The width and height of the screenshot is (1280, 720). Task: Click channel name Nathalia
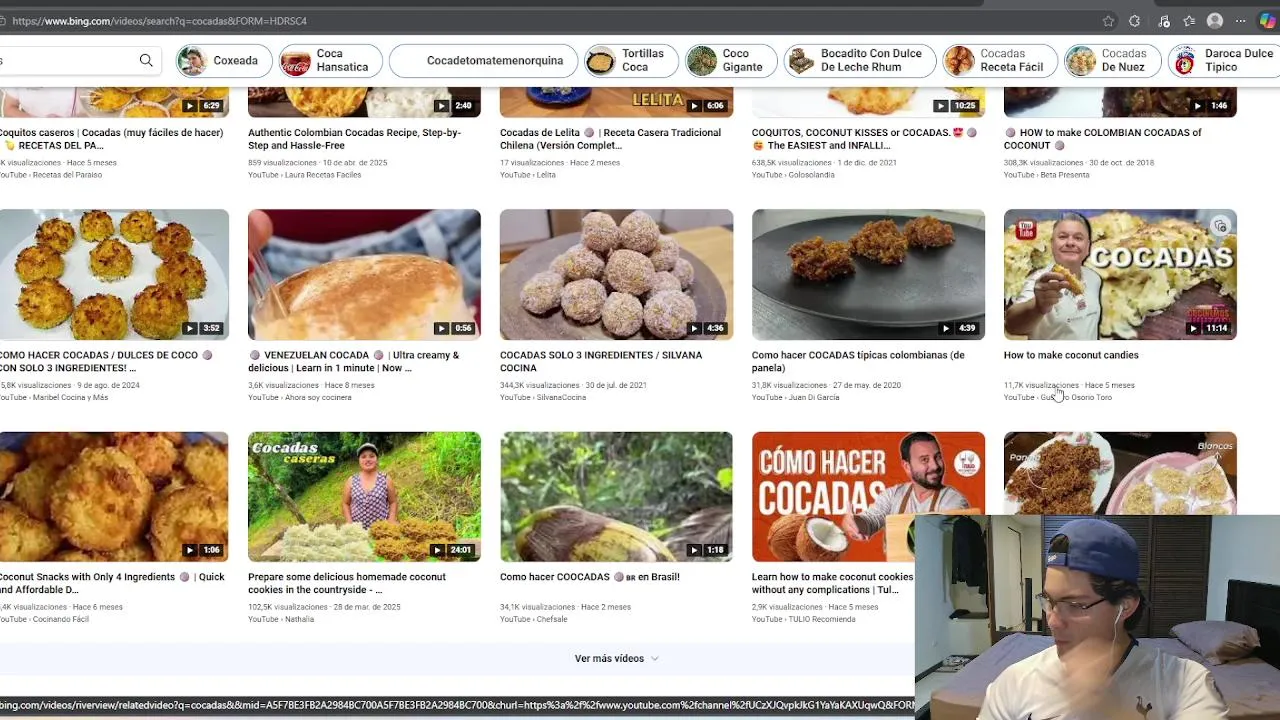coord(299,620)
